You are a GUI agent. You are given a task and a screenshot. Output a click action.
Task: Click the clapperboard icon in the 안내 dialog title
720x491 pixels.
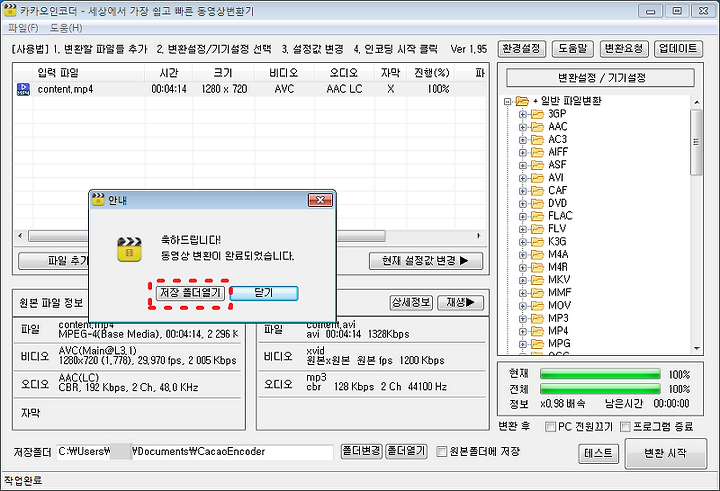(x=98, y=199)
